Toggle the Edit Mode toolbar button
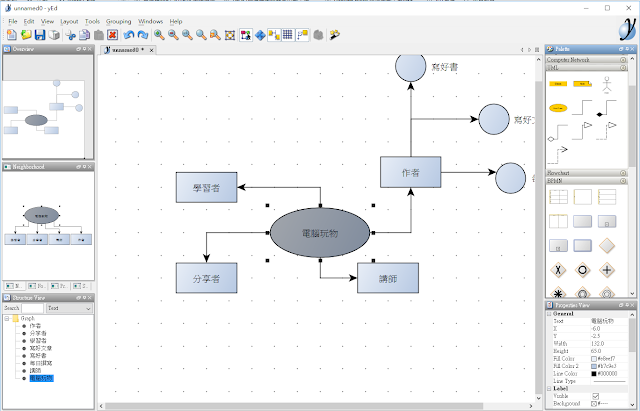640x411 pixels. point(246,35)
